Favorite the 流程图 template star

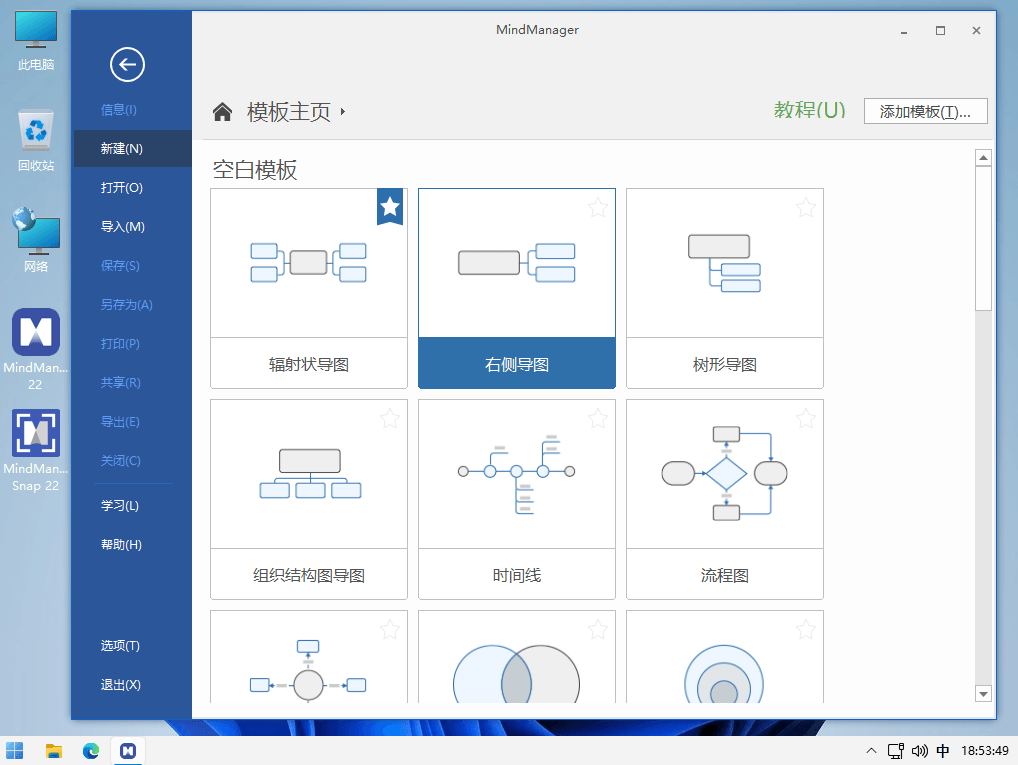[806, 418]
